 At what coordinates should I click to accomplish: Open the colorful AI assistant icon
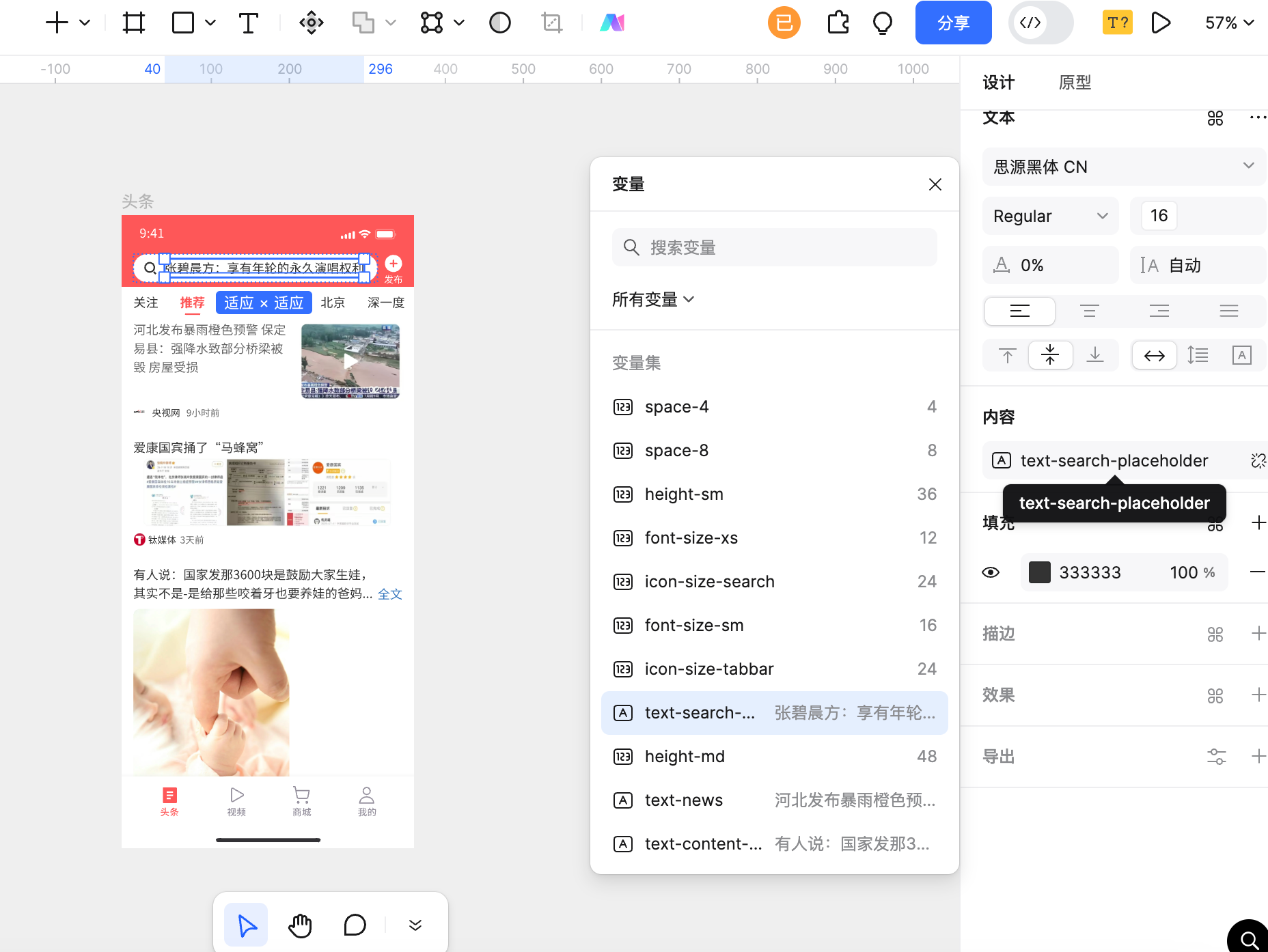[x=612, y=23]
